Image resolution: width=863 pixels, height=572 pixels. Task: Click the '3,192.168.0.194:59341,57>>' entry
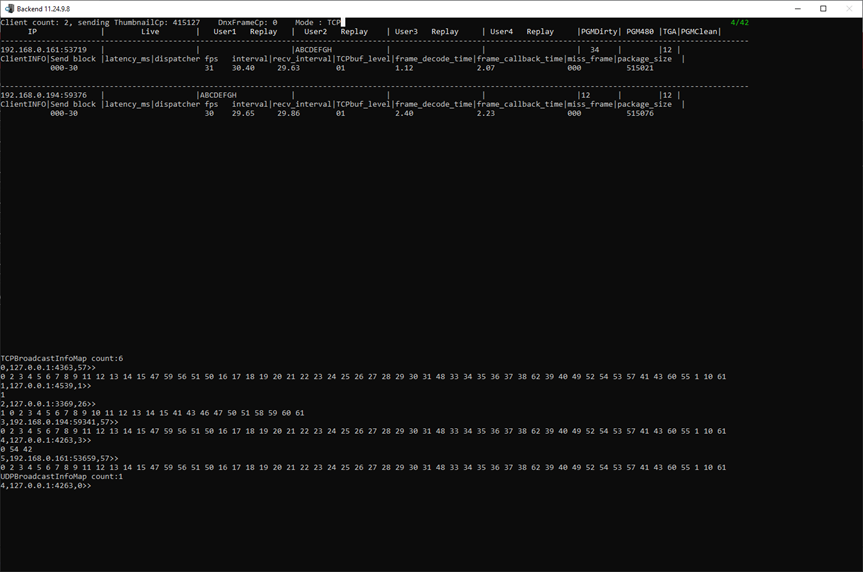tap(59, 422)
